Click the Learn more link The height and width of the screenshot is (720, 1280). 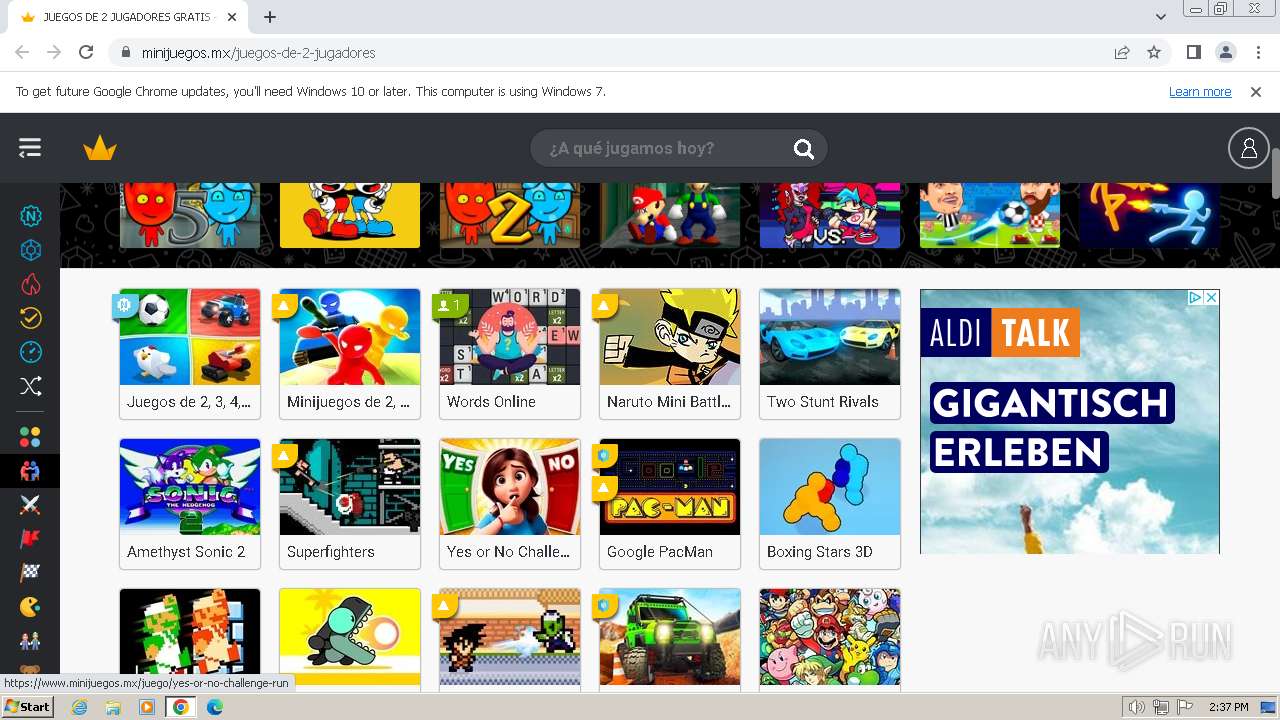(x=1200, y=92)
